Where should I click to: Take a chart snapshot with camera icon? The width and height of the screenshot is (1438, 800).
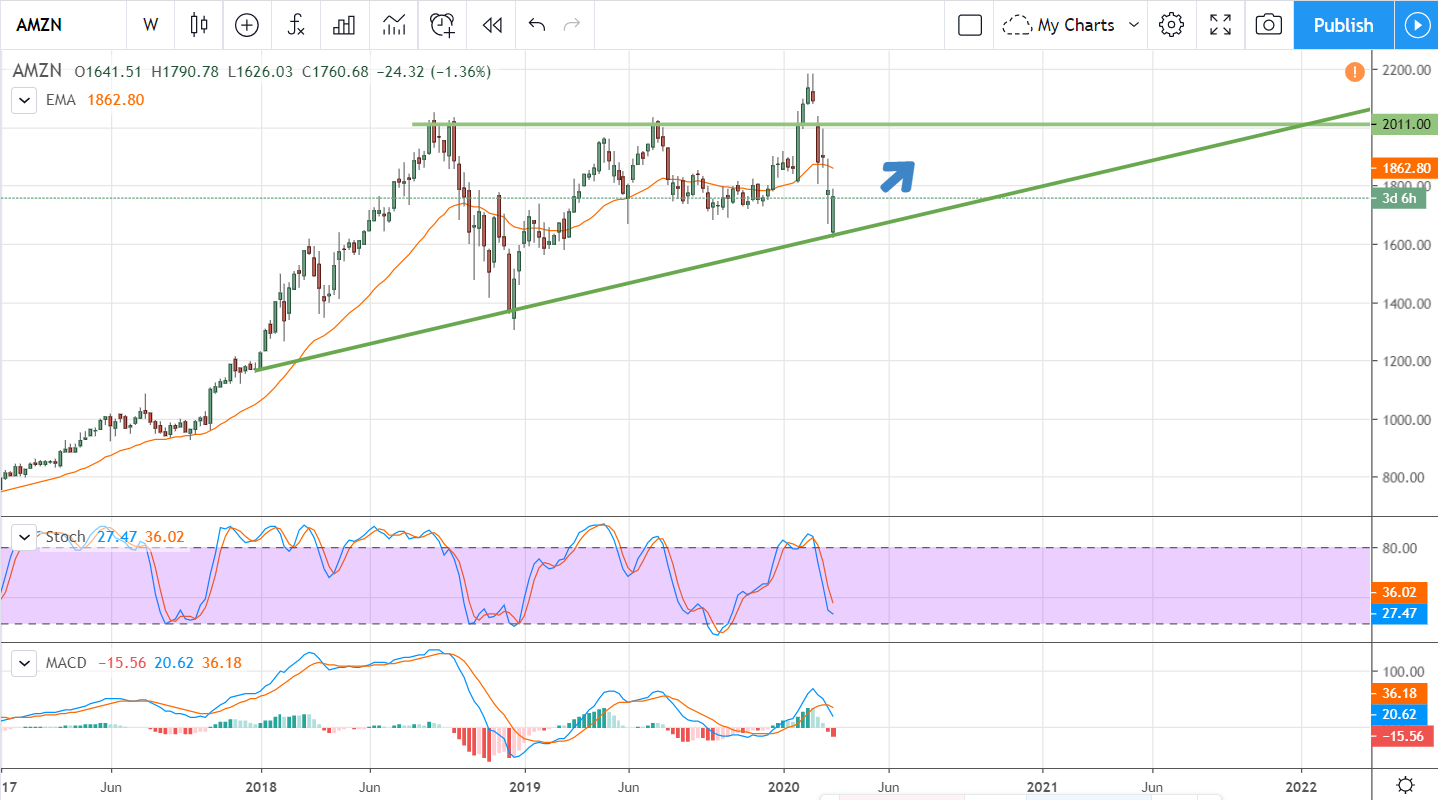click(1268, 25)
